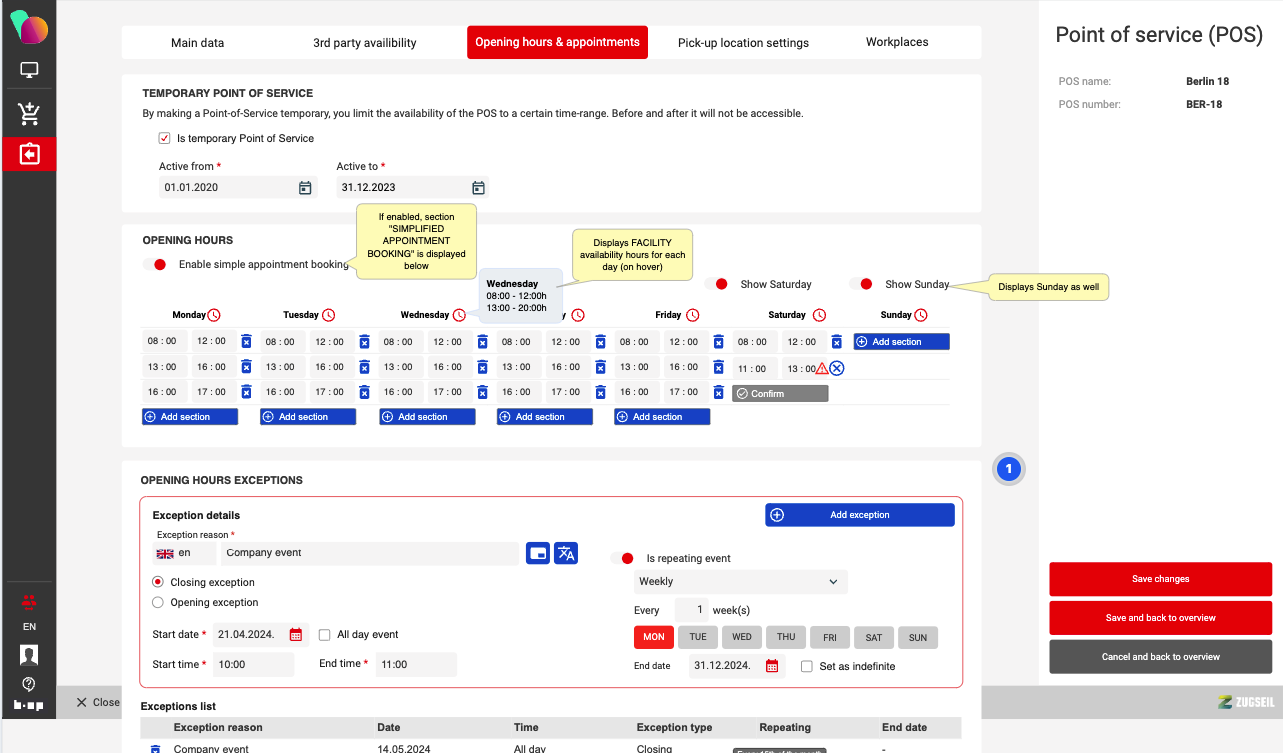Click the translate icon beside Exception reason
Screen dimensions: 1283x753
[566, 553]
